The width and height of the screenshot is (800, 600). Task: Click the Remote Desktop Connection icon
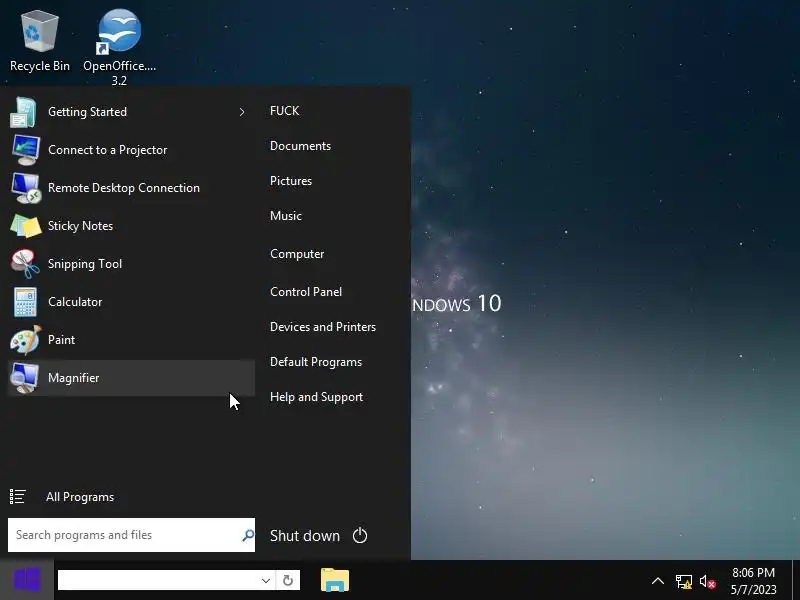pyautogui.click(x=26, y=188)
